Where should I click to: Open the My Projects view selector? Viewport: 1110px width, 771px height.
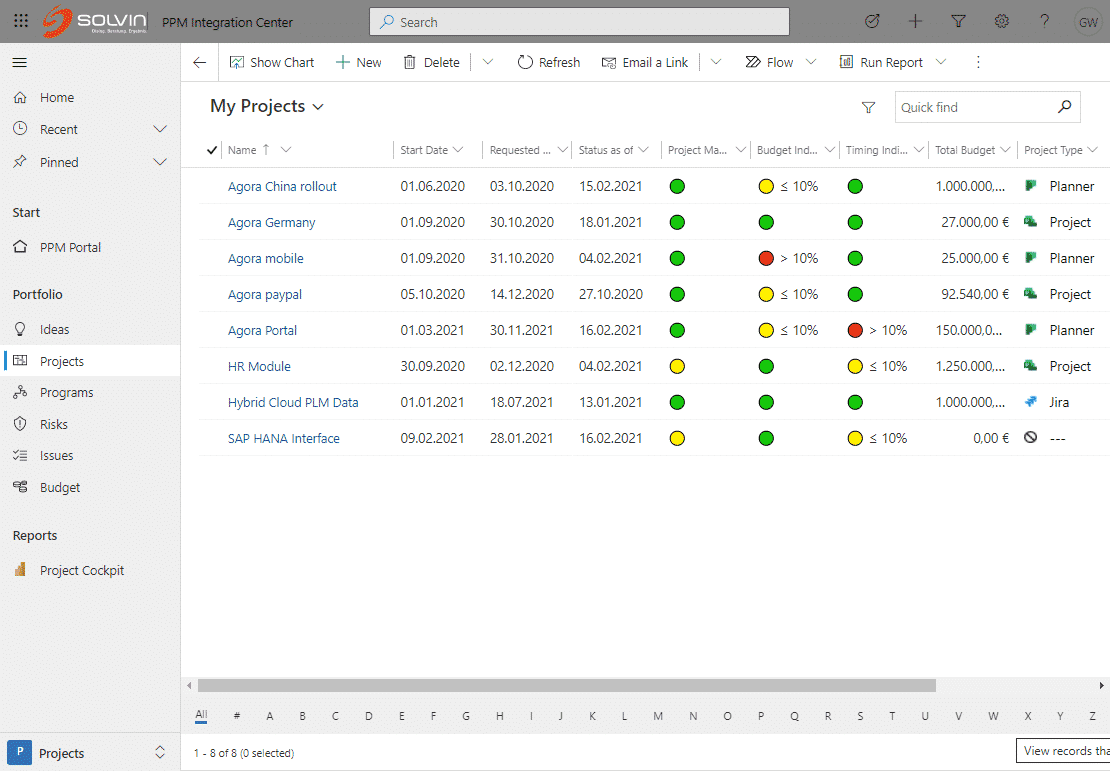tap(267, 106)
